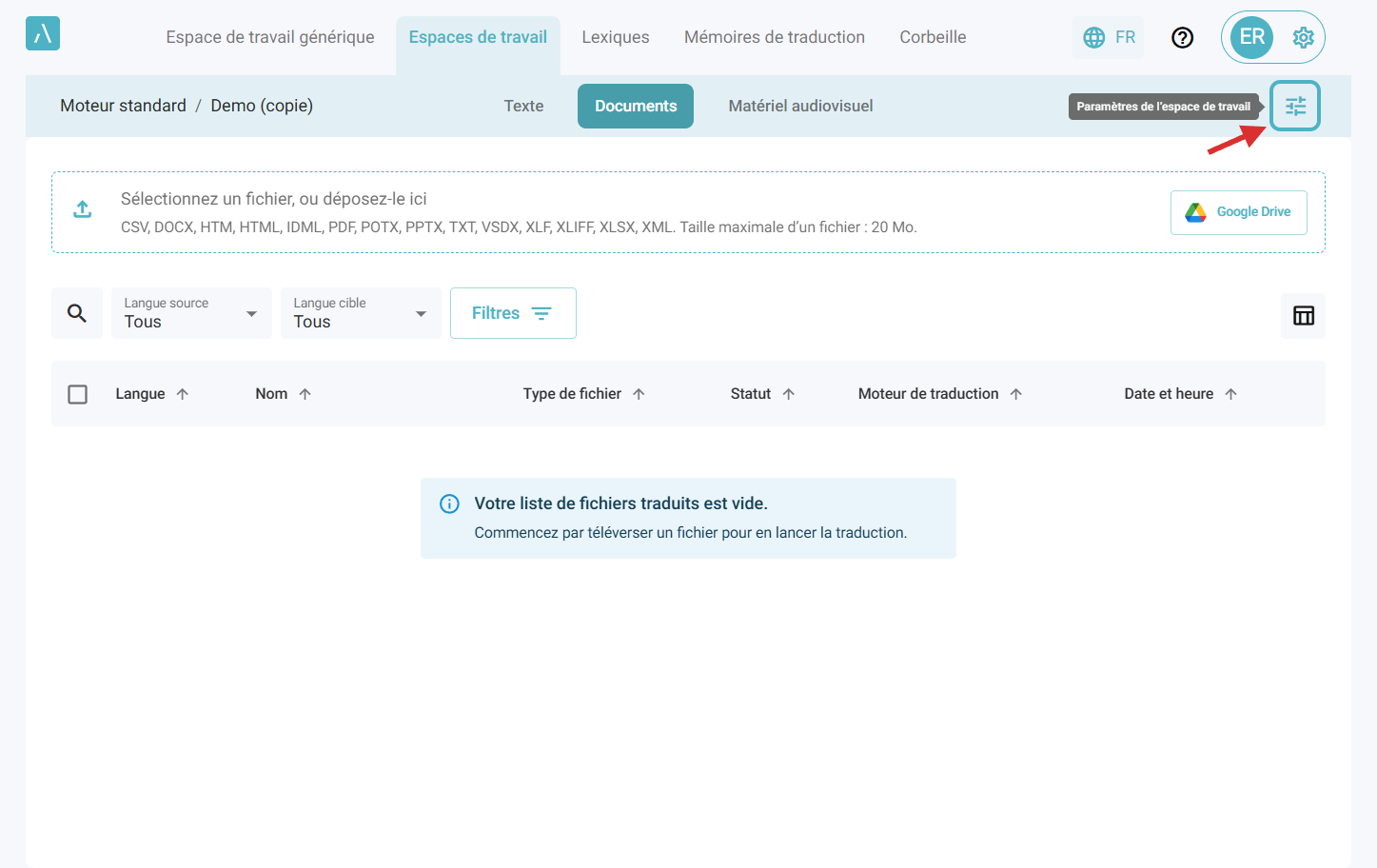Open workspace settings sliders icon
1377x868 pixels.
[x=1295, y=106]
